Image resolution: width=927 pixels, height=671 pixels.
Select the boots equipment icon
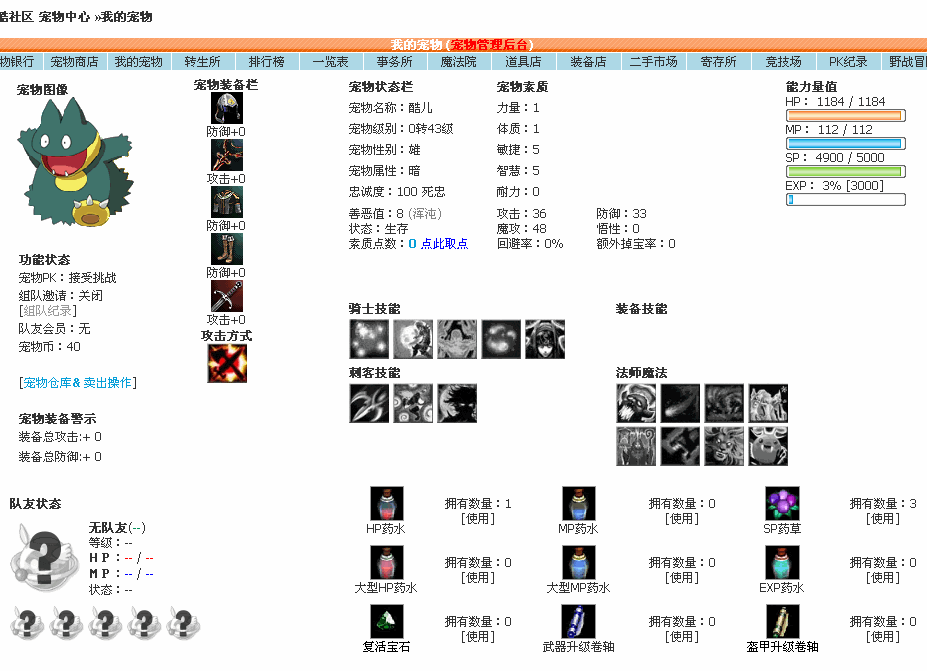coord(227,249)
